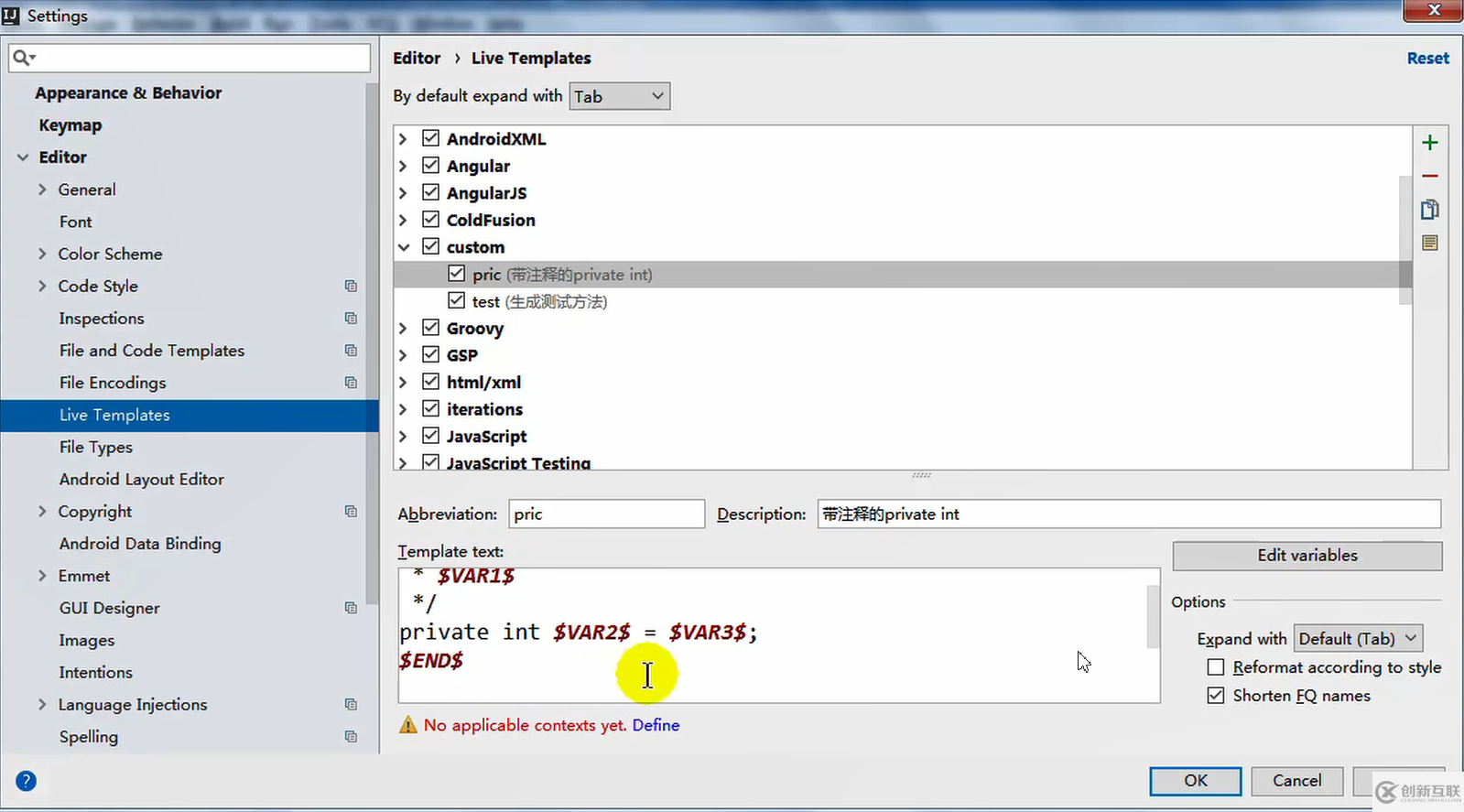Disable the Angular template group checkbox
The image size is (1464, 812).
click(430, 166)
